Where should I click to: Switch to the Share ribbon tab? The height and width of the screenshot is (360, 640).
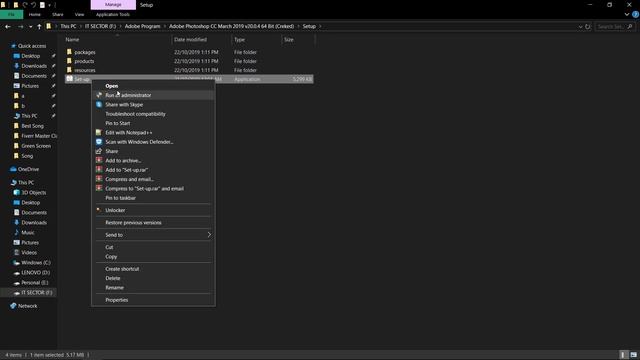tap(58, 14)
